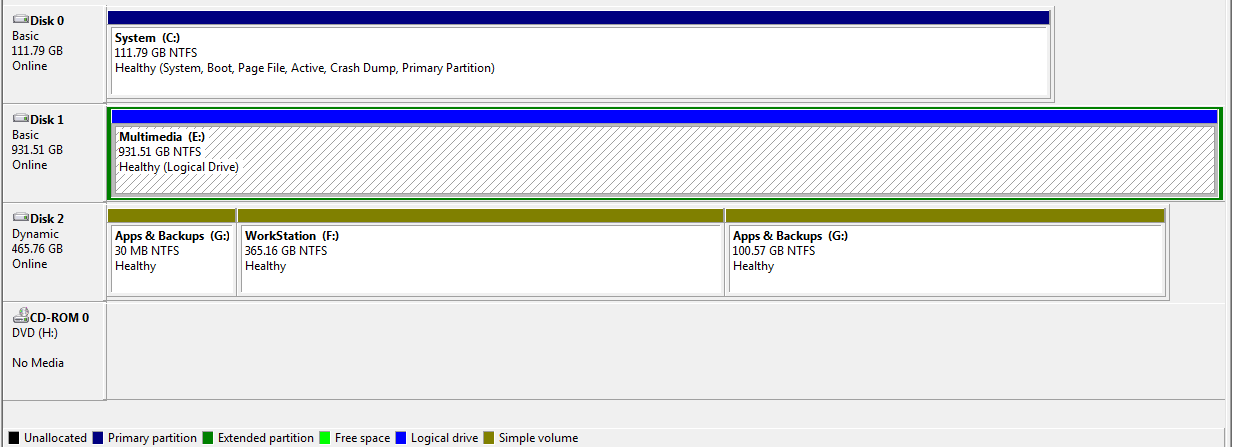Click the No Media text for CD-ROM 0

(x=38, y=363)
